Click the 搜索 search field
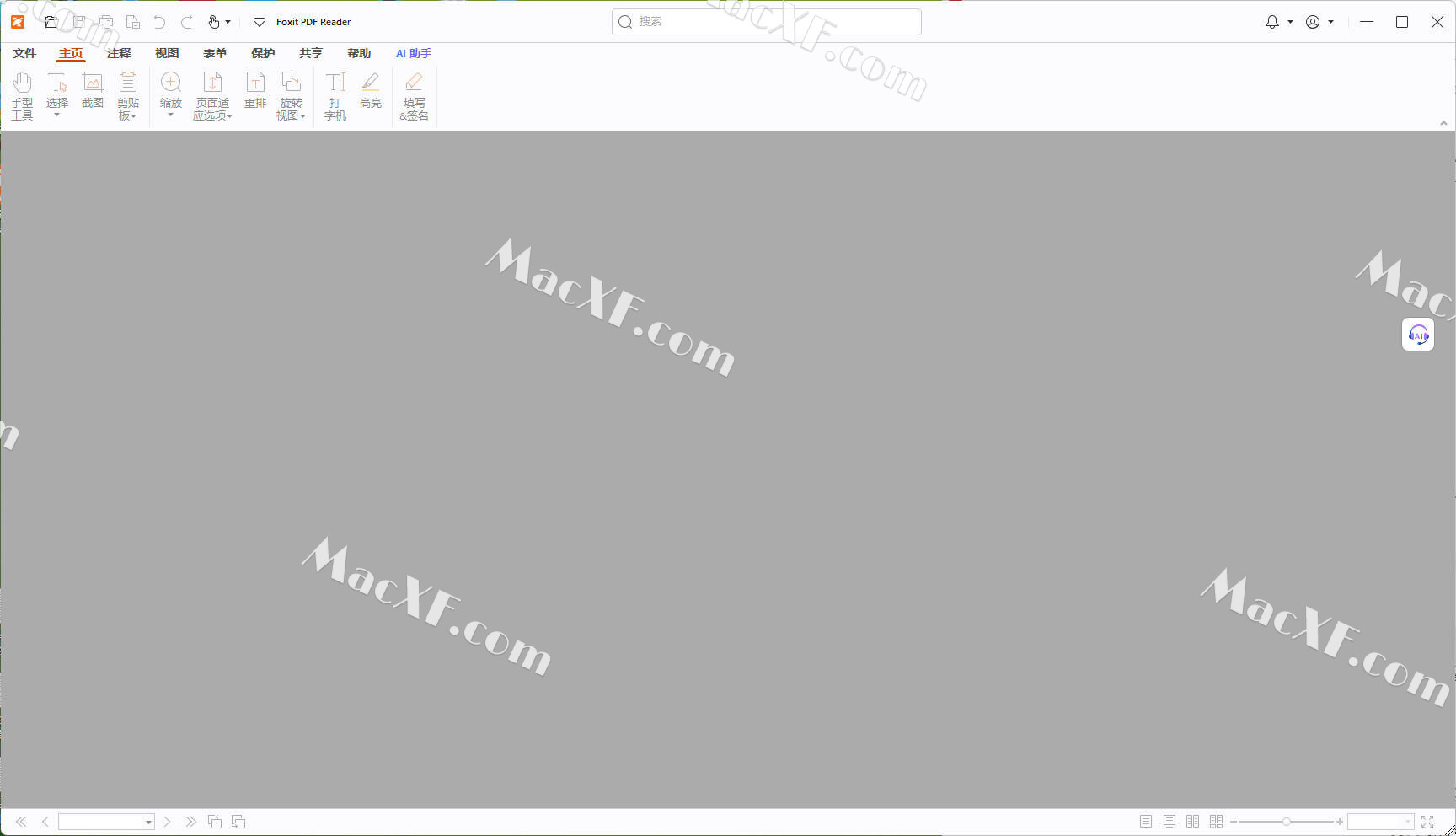Viewport: 1456px width, 836px height. (x=767, y=22)
